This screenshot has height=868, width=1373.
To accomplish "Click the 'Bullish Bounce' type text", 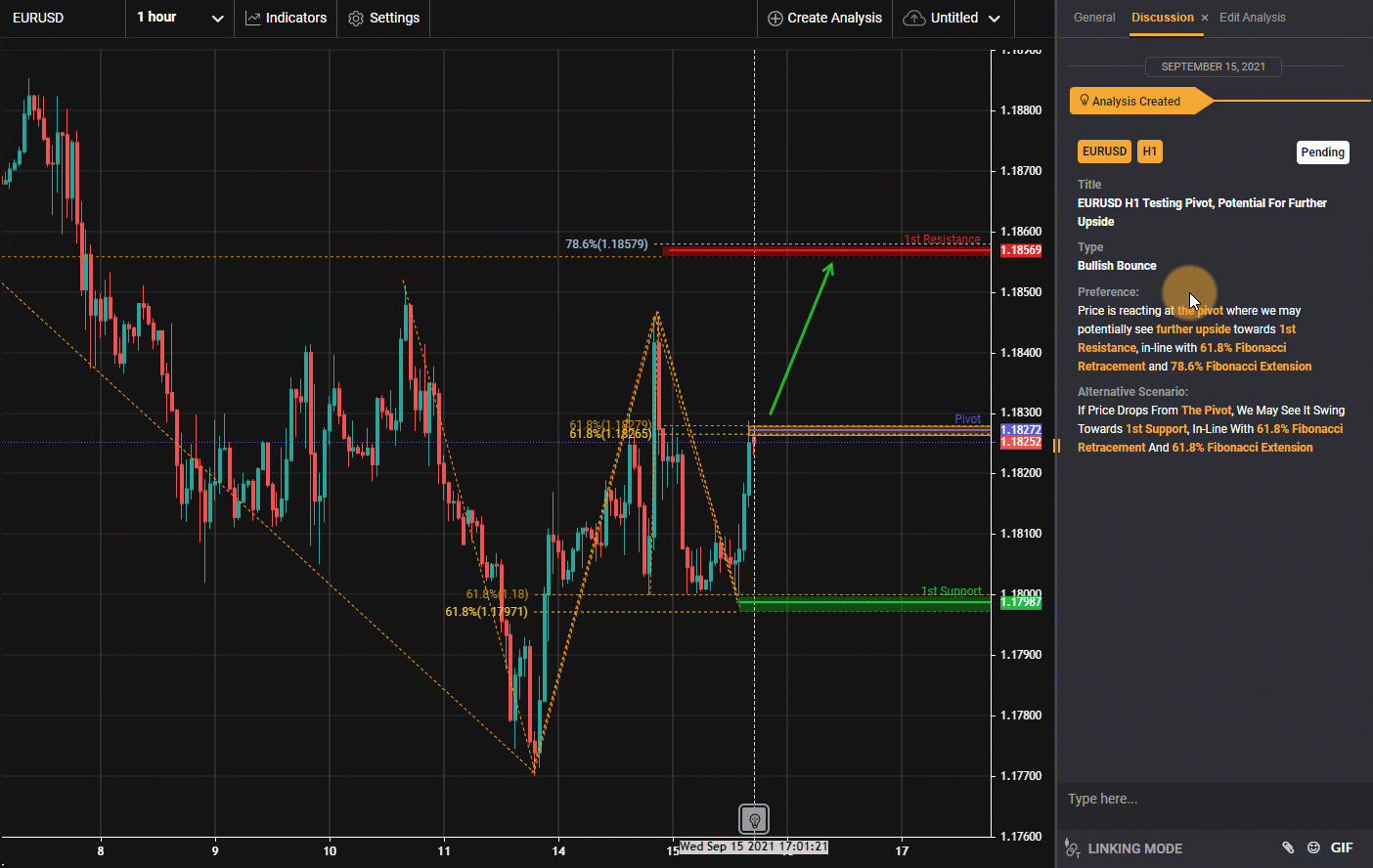I will (x=1117, y=266).
